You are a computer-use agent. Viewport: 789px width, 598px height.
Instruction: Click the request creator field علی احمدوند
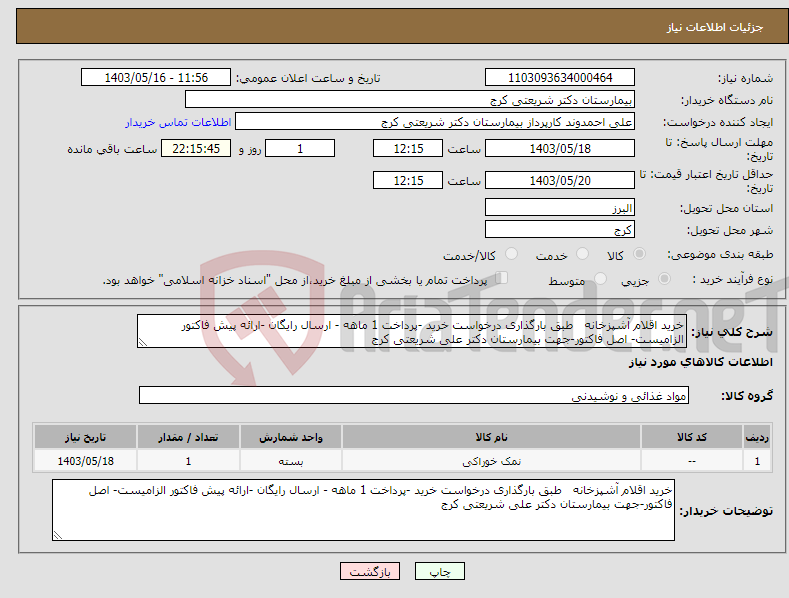coord(435,122)
